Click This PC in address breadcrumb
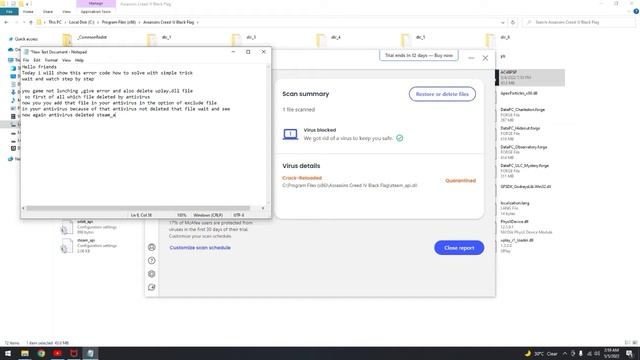 pyautogui.click(x=55, y=22)
